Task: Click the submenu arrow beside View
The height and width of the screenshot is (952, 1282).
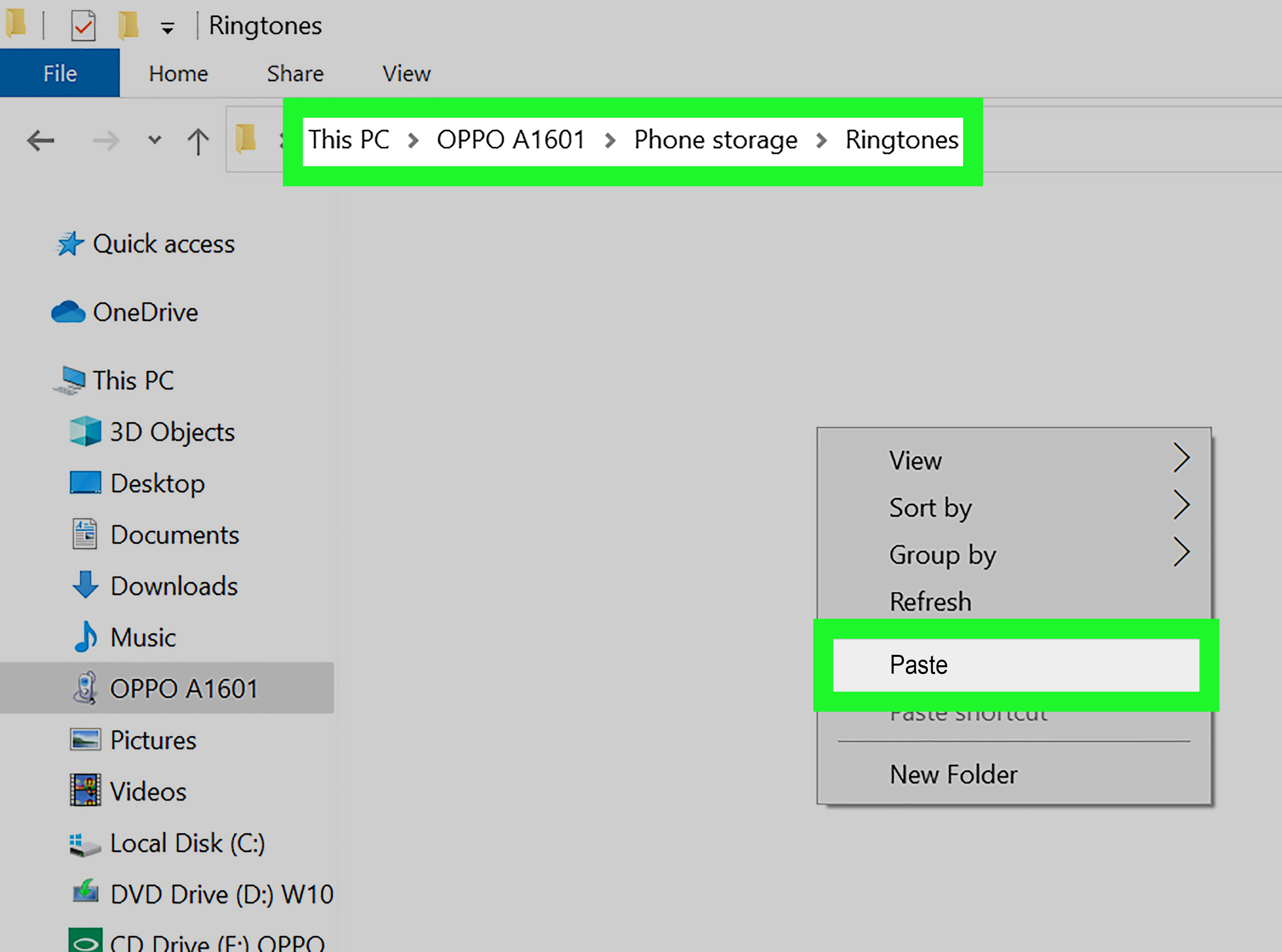Action: (x=1182, y=458)
